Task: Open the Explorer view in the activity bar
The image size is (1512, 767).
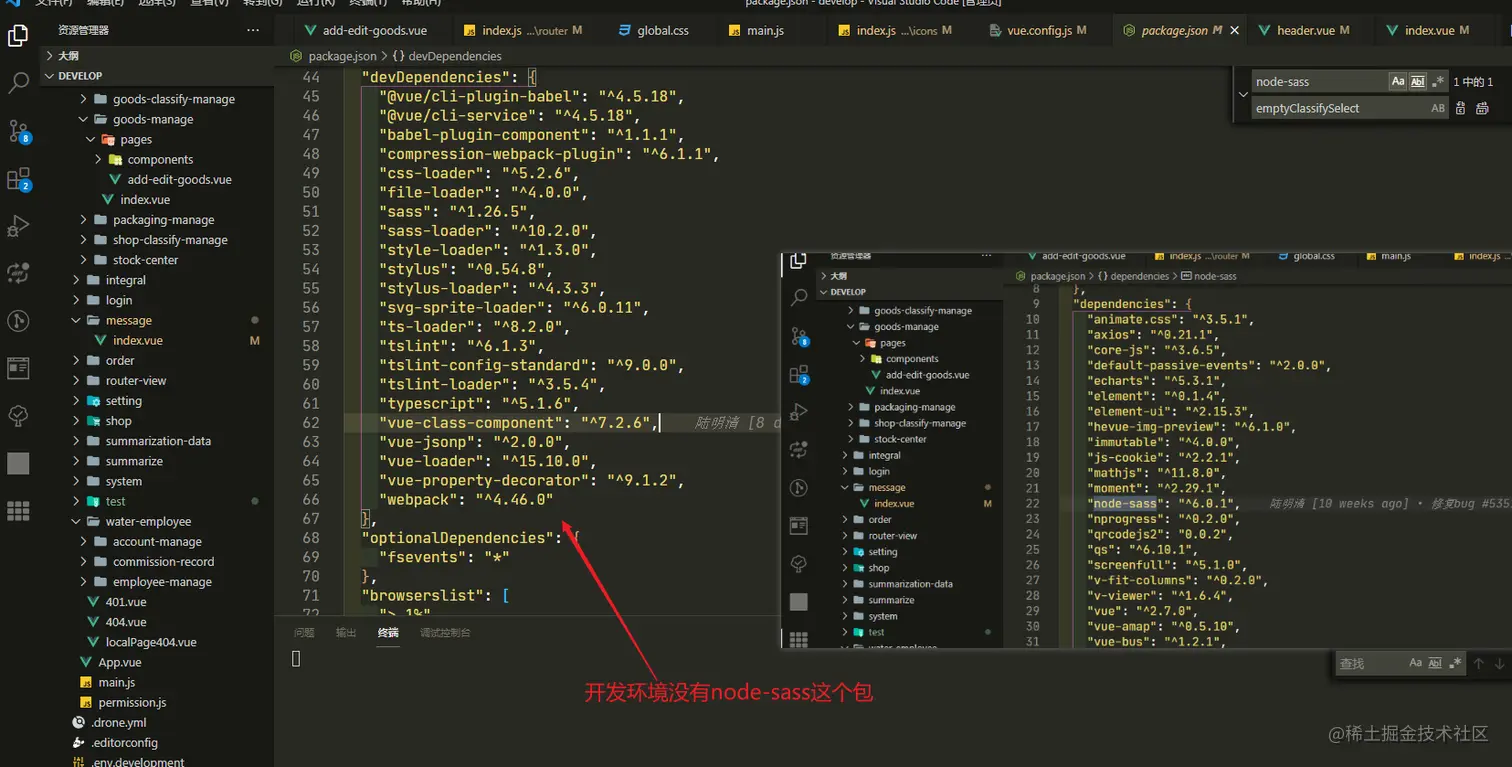Action: pos(18,37)
